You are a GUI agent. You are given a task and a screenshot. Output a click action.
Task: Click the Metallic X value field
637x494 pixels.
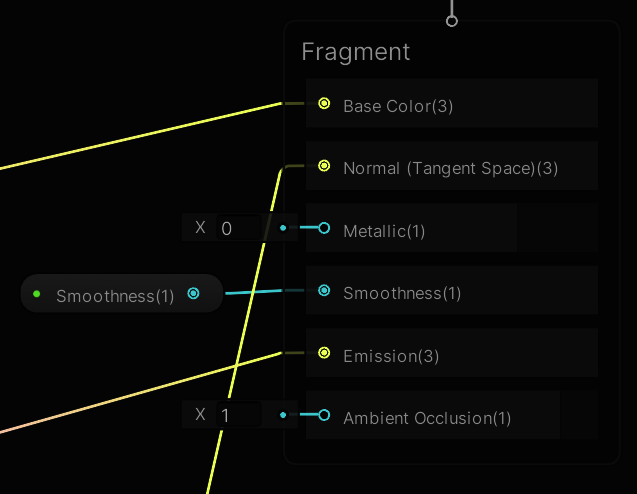click(x=241, y=228)
